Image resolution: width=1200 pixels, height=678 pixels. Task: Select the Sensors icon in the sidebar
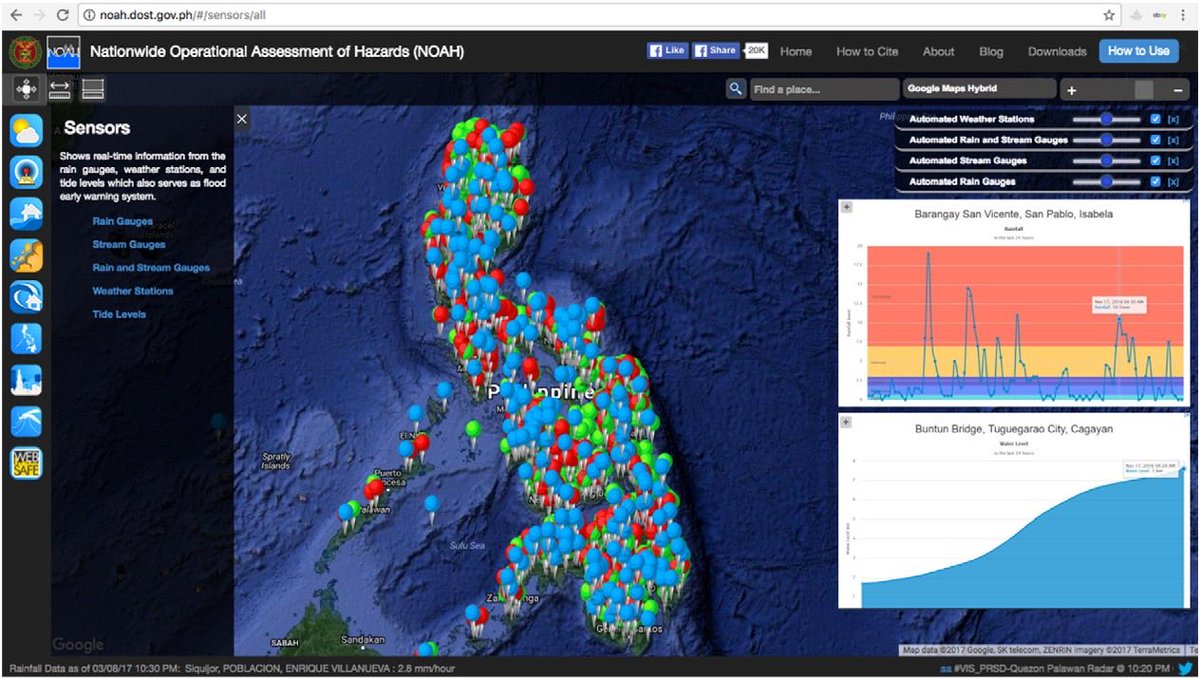click(25, 171)
